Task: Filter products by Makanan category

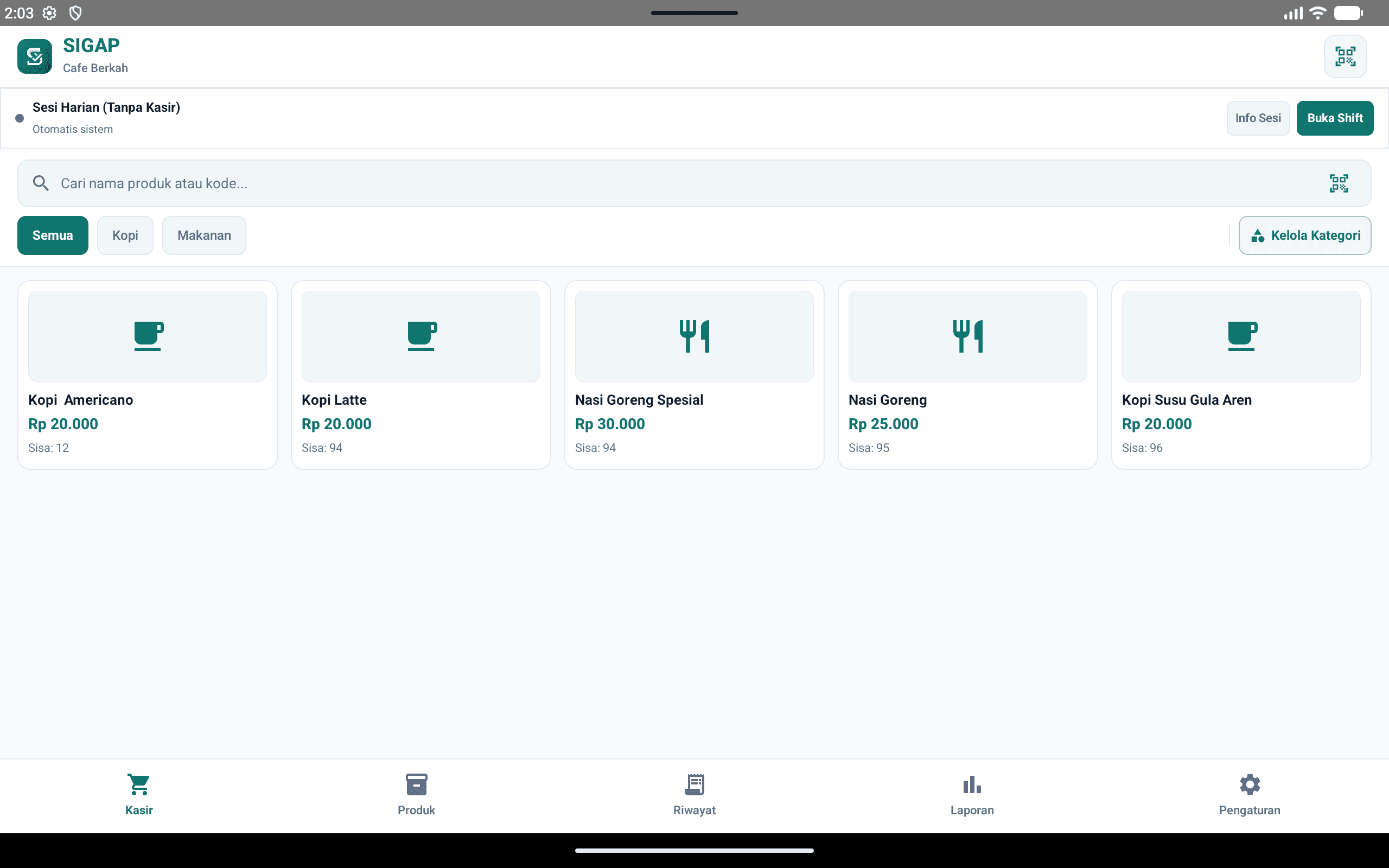Action: 205,235
